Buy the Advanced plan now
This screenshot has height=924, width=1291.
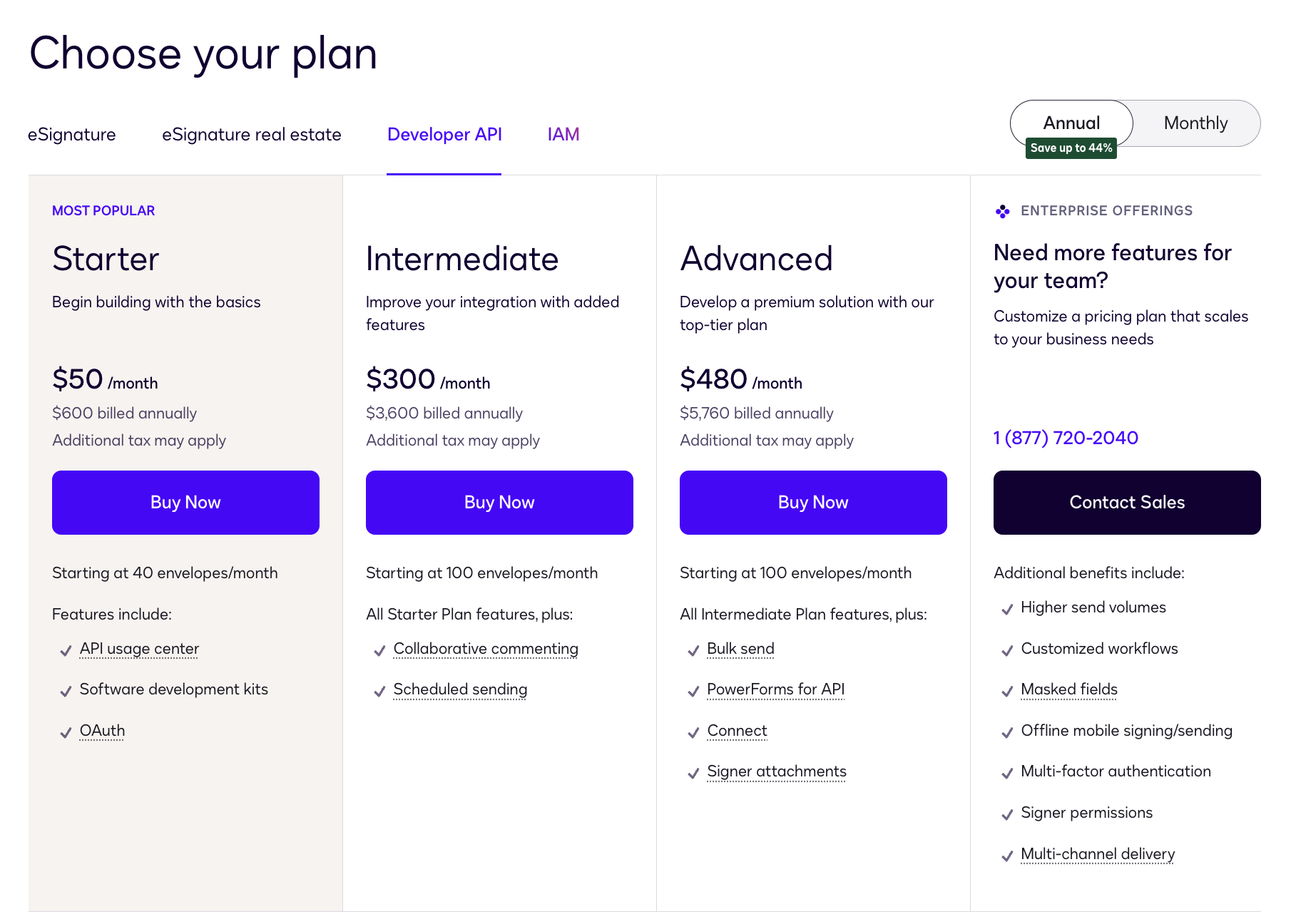813,503
